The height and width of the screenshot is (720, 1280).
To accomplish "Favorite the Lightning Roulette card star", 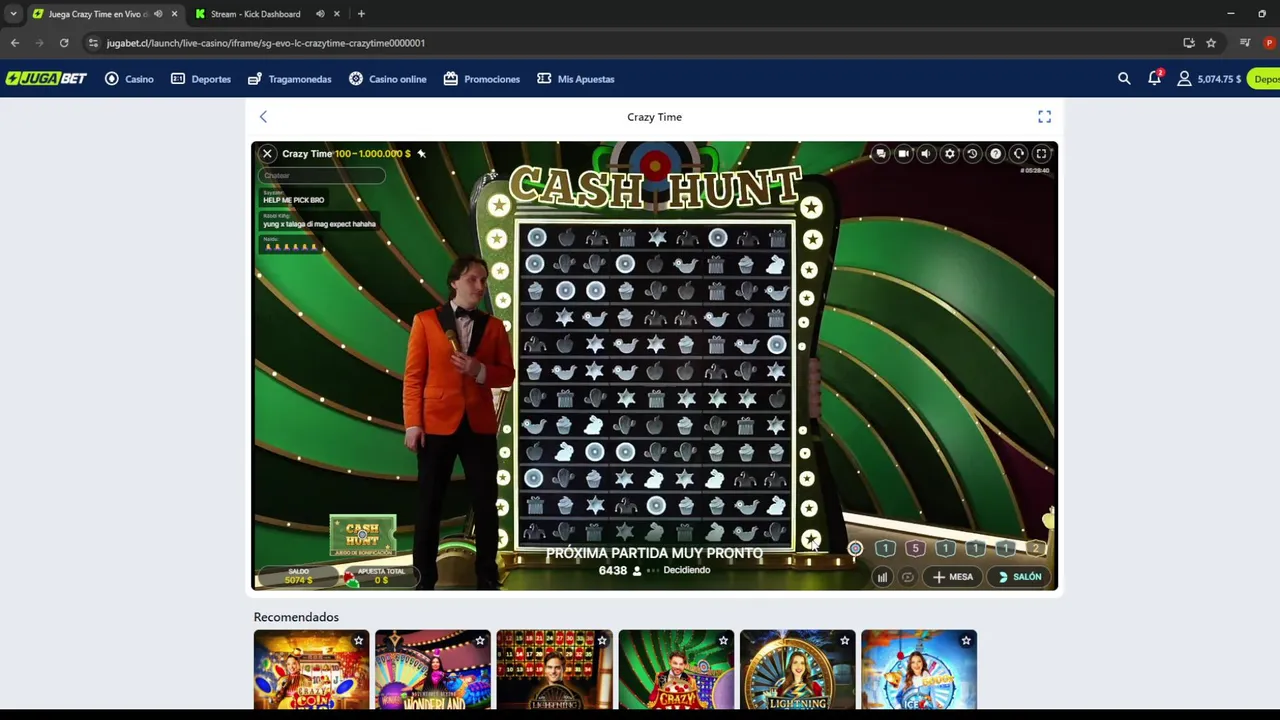I will coord(601,641).
